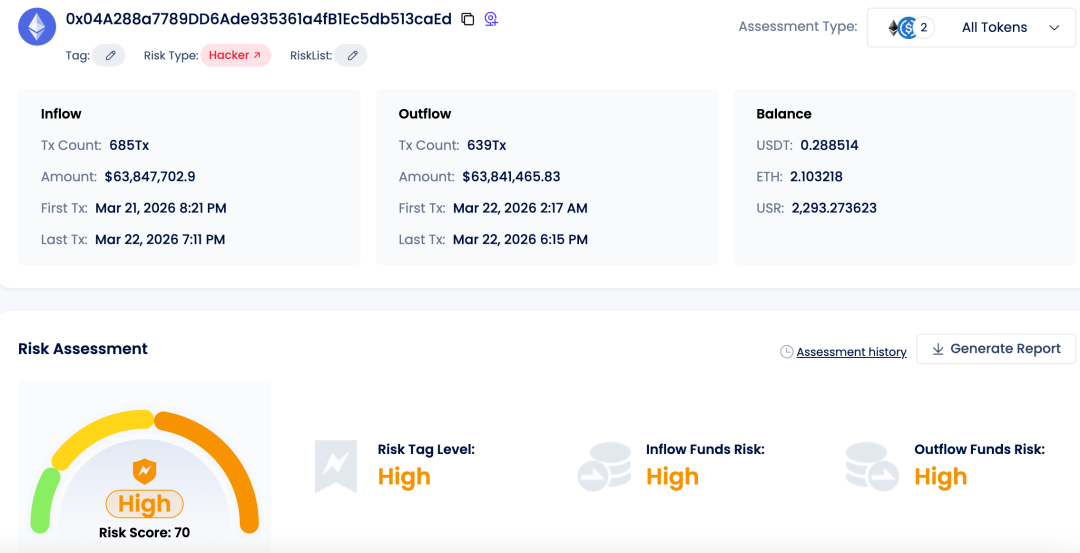Click the Outflow Funds Risk coins icon
Screen dimensions: 1080x553
[872, 467]
